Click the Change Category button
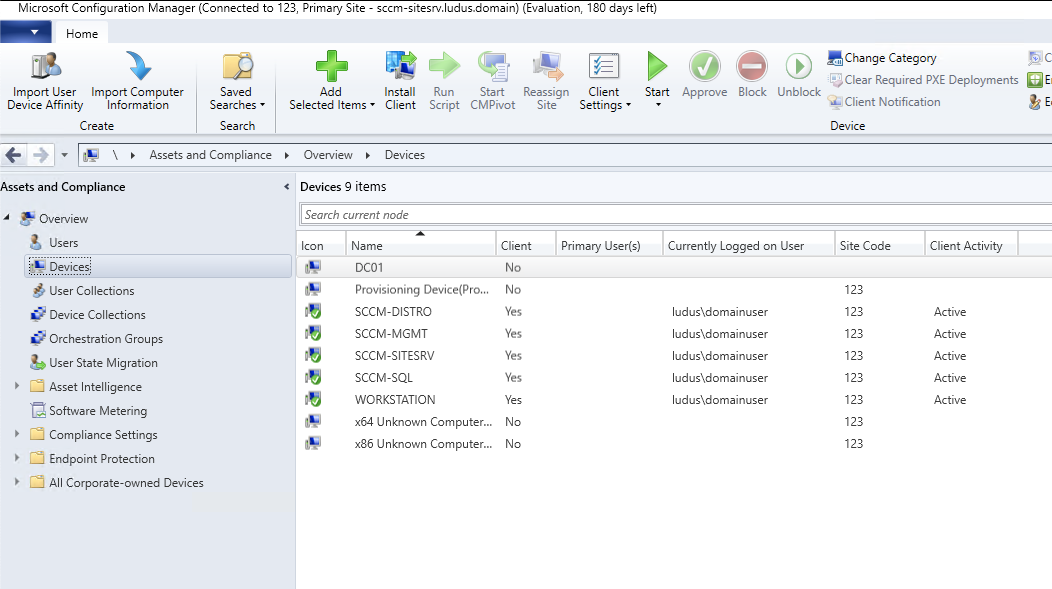Screen dimensions: 1052x589 coord(882,58)
